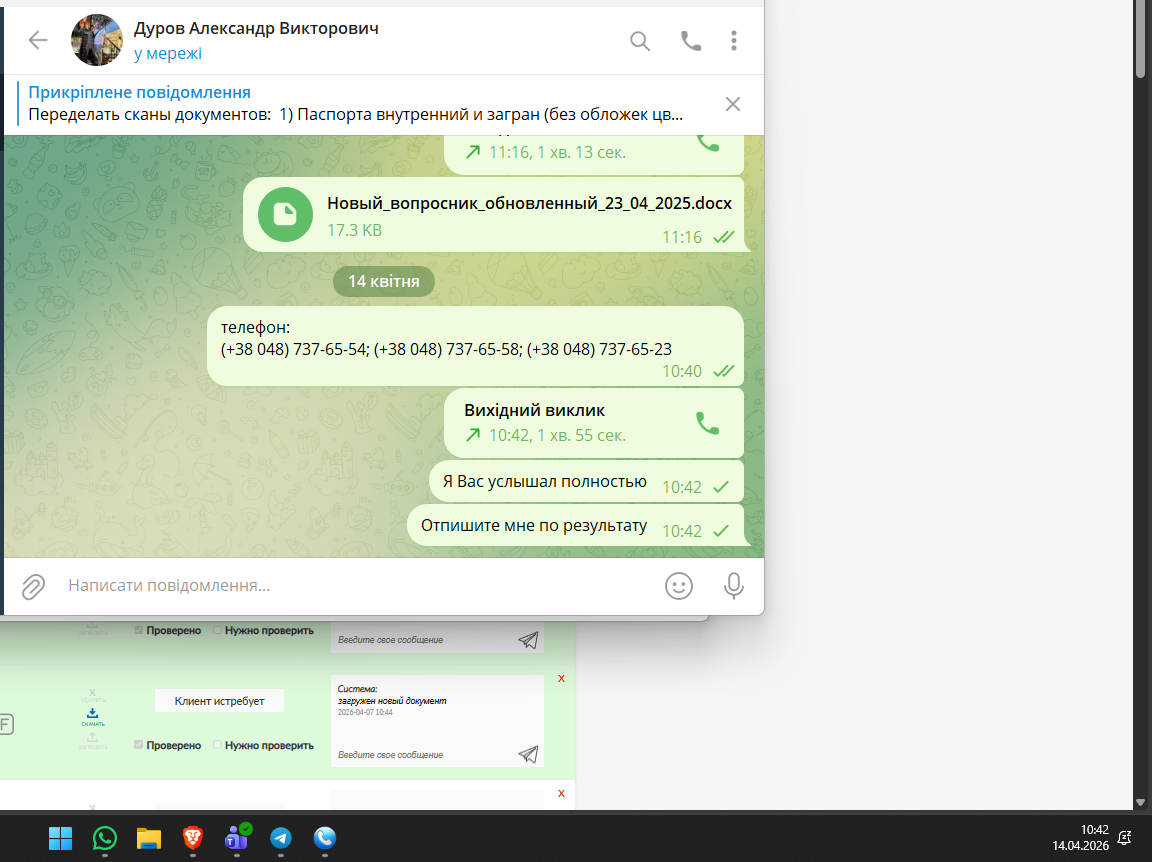Select the 'Я Вас услышал полностью' message
The image size is (1152, 862).
coord(586,481)
